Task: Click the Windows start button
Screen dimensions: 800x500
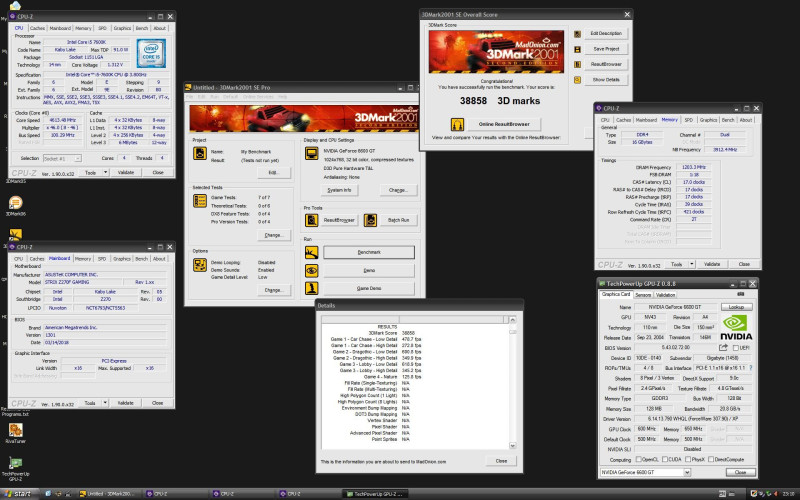Action: (17, 494)
